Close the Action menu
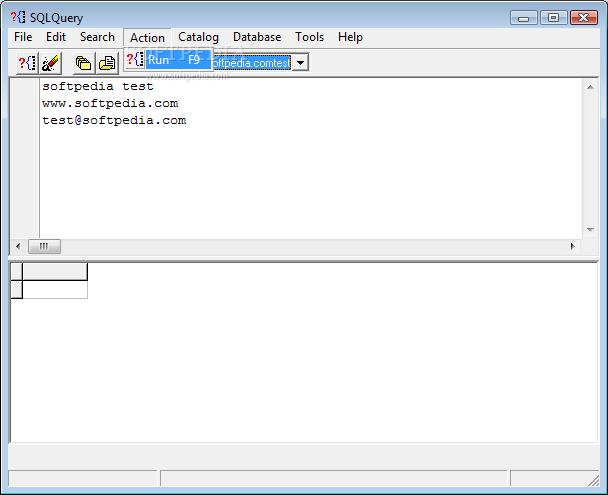 pyautogui.click(x=147, y=38)
